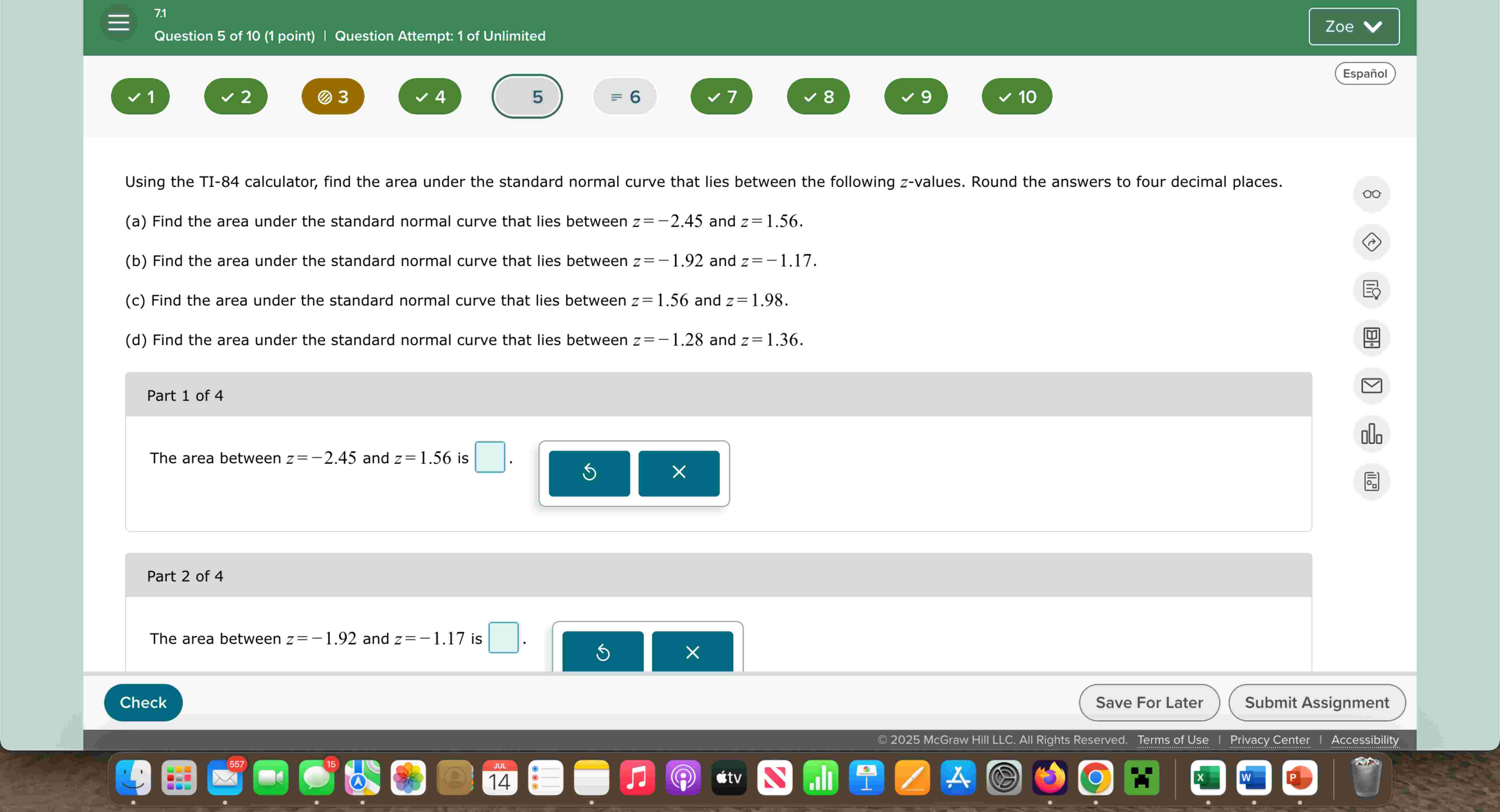
Task: Navigate to question 6
Action: pyautogui.click(x=624, y=97)
